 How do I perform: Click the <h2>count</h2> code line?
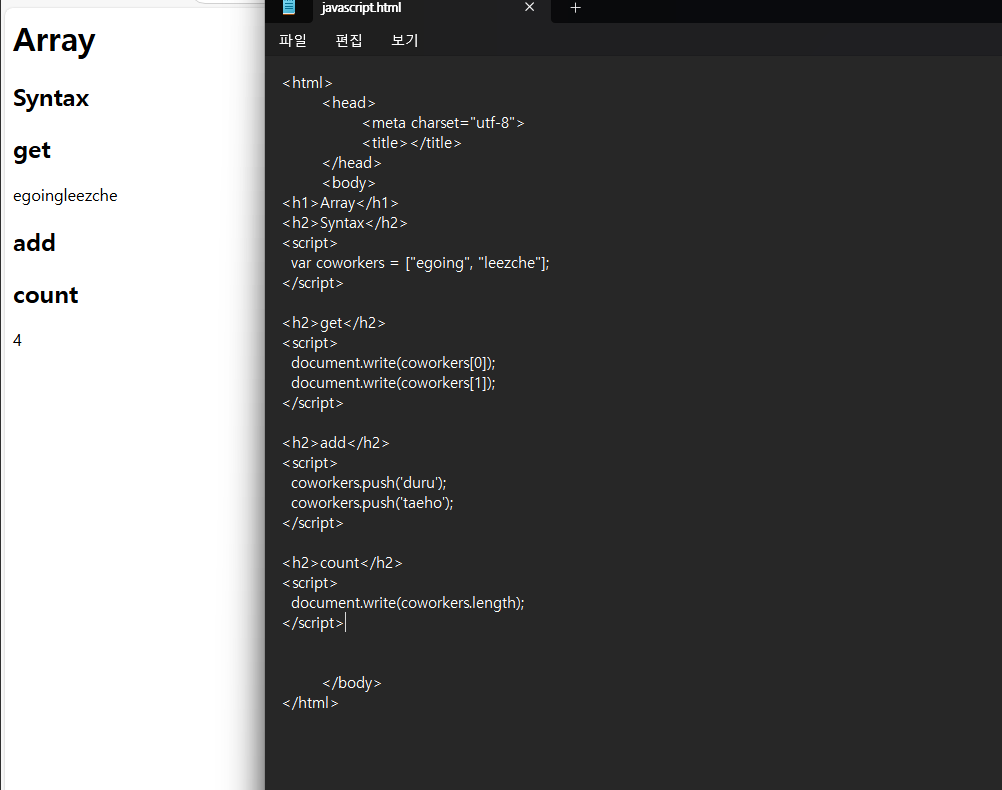(x=343, y=563)
